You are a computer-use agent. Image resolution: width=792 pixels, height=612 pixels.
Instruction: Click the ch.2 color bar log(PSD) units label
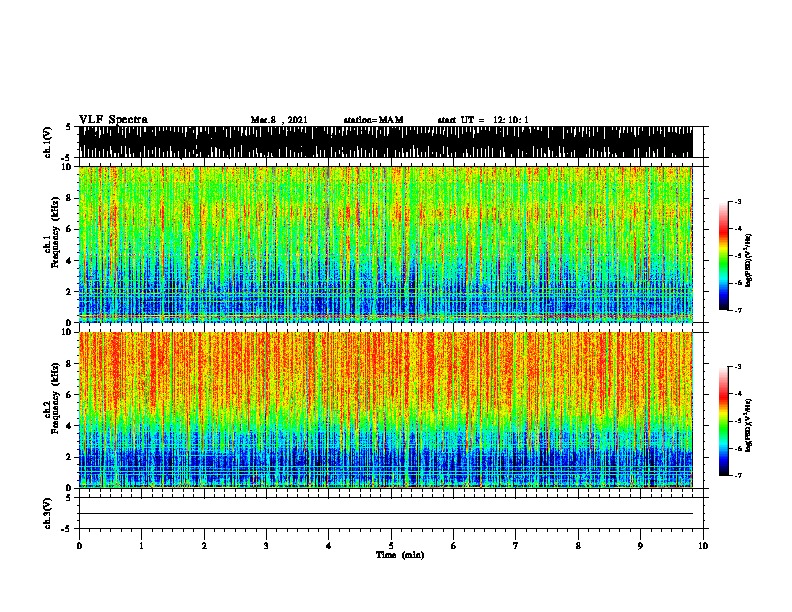coord(749,425)
